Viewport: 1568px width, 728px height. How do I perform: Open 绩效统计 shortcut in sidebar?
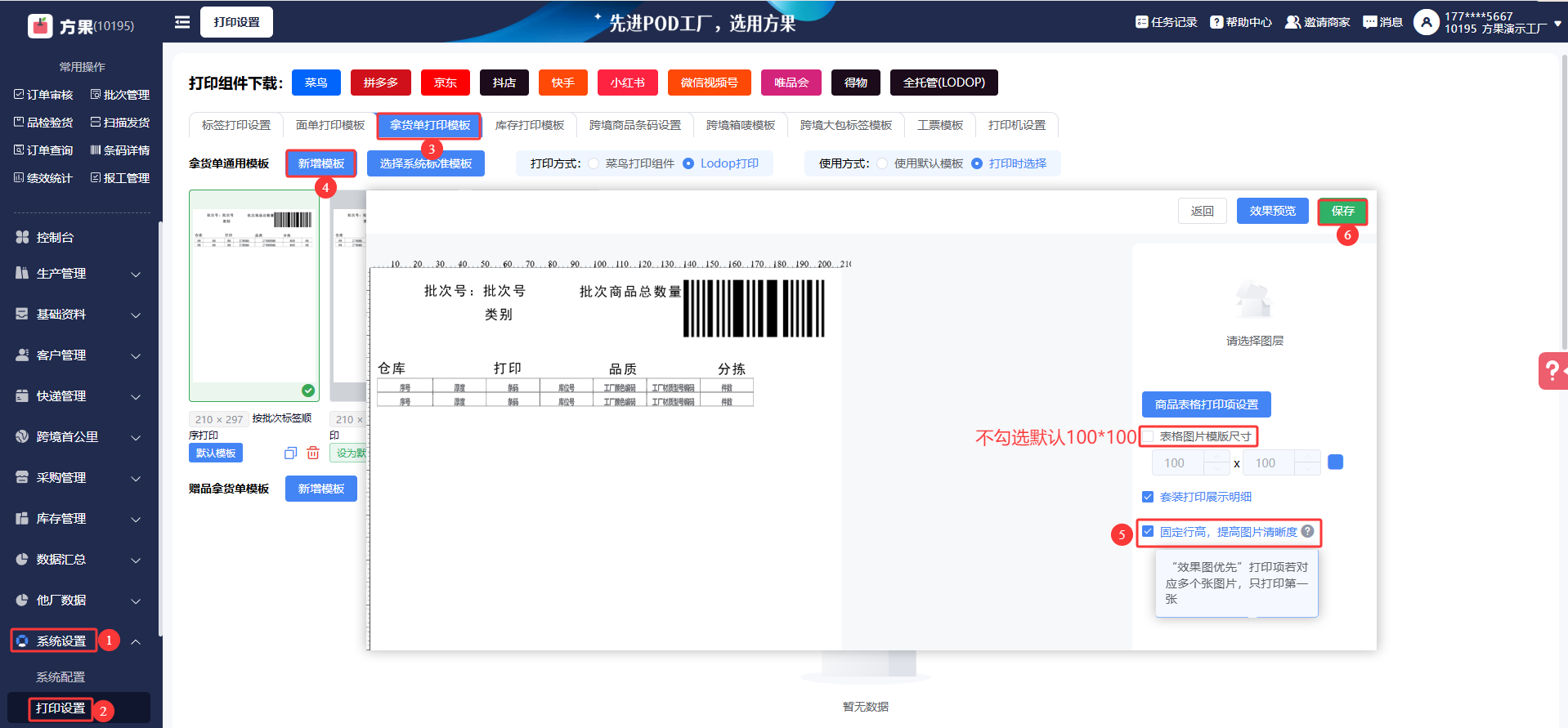43,178
